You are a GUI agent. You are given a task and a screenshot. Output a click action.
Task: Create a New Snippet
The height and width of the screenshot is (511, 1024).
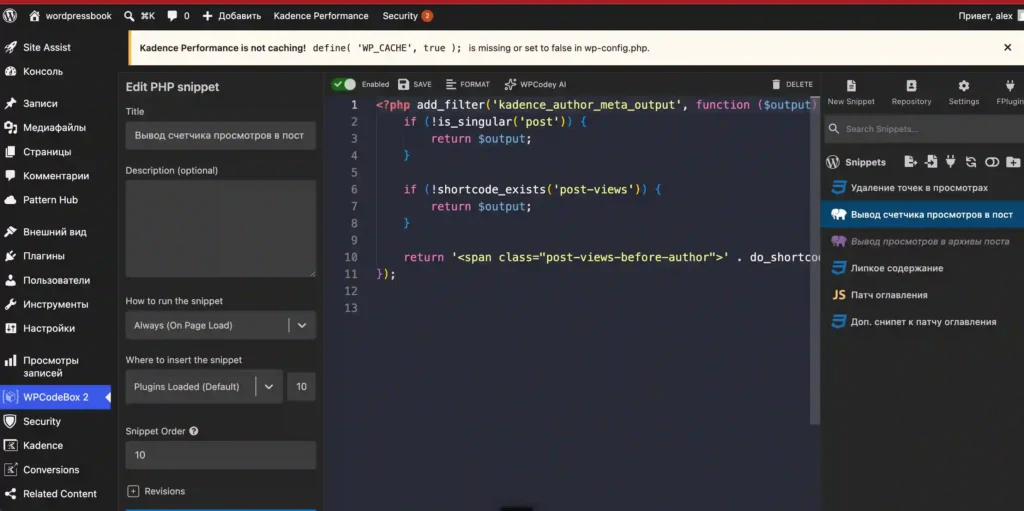pyautogui.click(x=851, y=92)
